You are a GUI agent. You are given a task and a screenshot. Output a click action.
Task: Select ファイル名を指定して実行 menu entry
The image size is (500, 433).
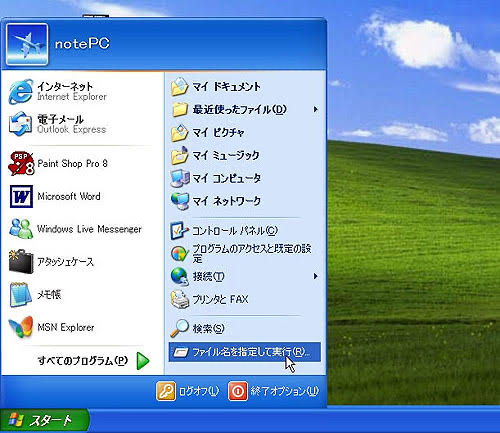pos(245,352)
